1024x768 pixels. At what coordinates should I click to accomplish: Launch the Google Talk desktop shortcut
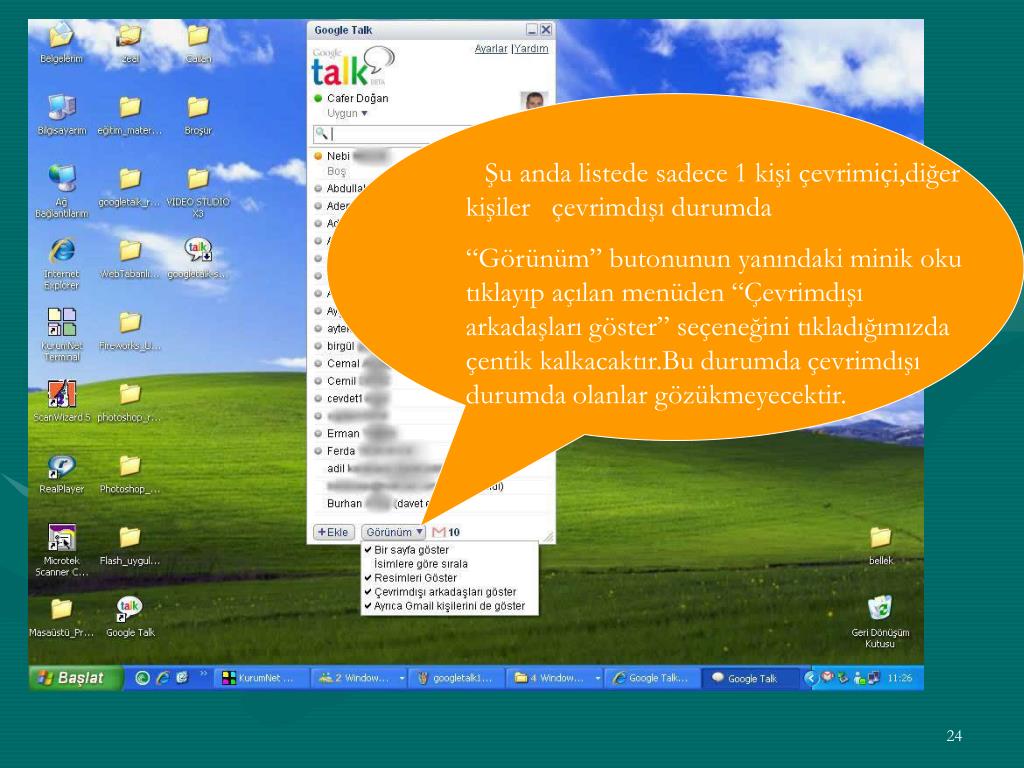[x=130, y=617]
